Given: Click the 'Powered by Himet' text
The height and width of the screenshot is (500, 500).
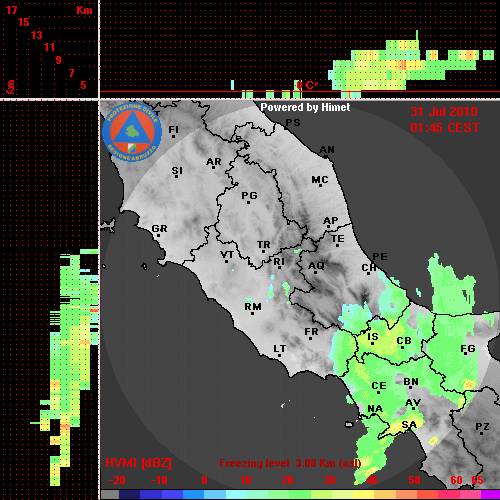Looking at the screenshot, I should tap(305, 107).
